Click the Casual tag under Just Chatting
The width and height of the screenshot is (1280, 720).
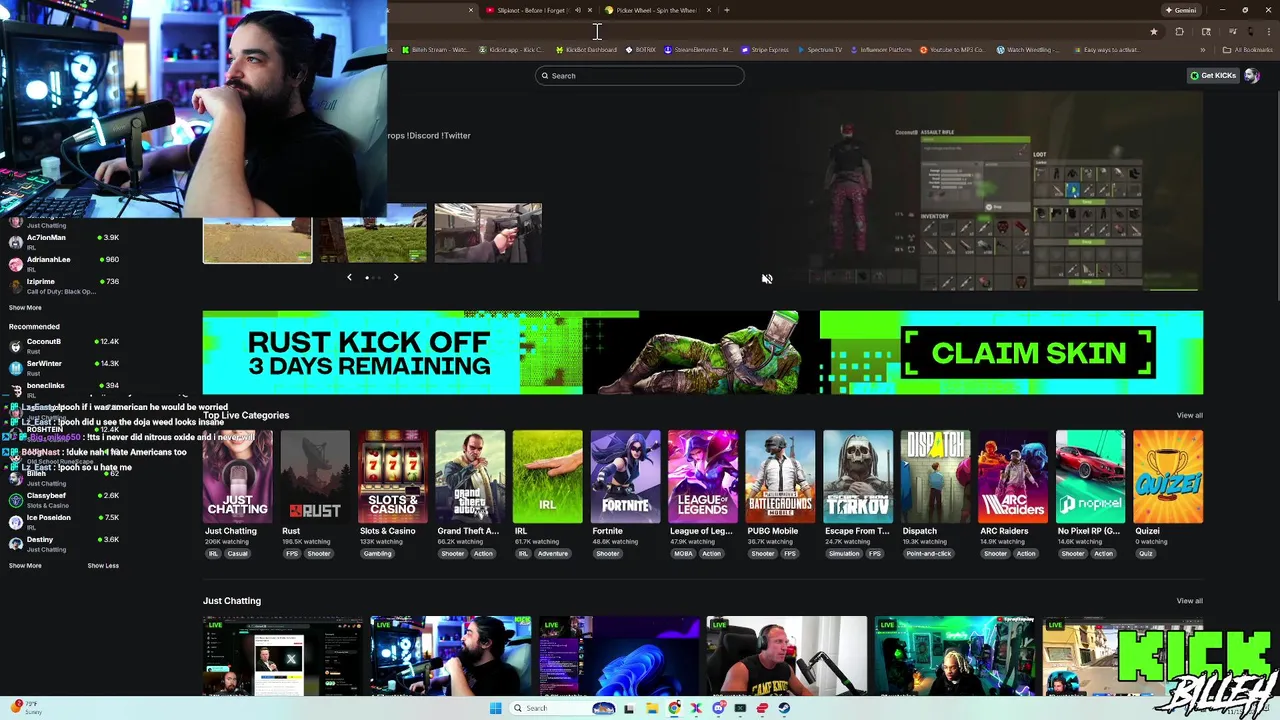(237, 554)
